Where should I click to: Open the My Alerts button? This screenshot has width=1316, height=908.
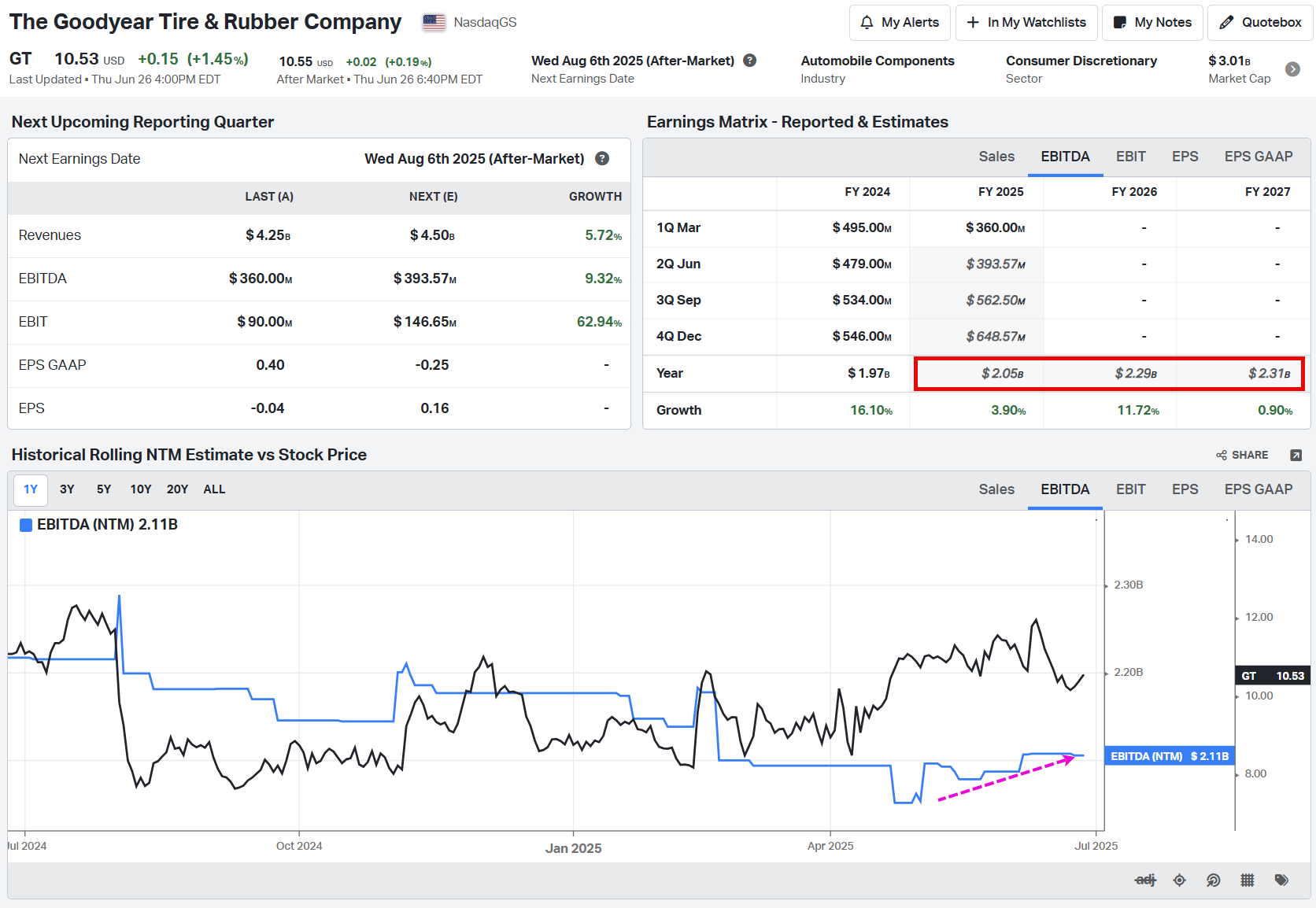pyautogui.click(x=900, y=23)
